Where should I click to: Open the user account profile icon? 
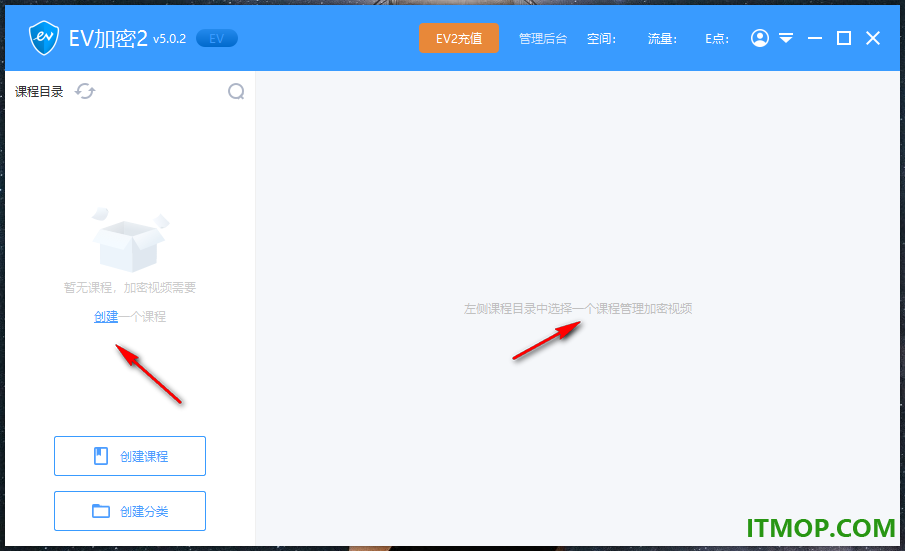(760, 38)
